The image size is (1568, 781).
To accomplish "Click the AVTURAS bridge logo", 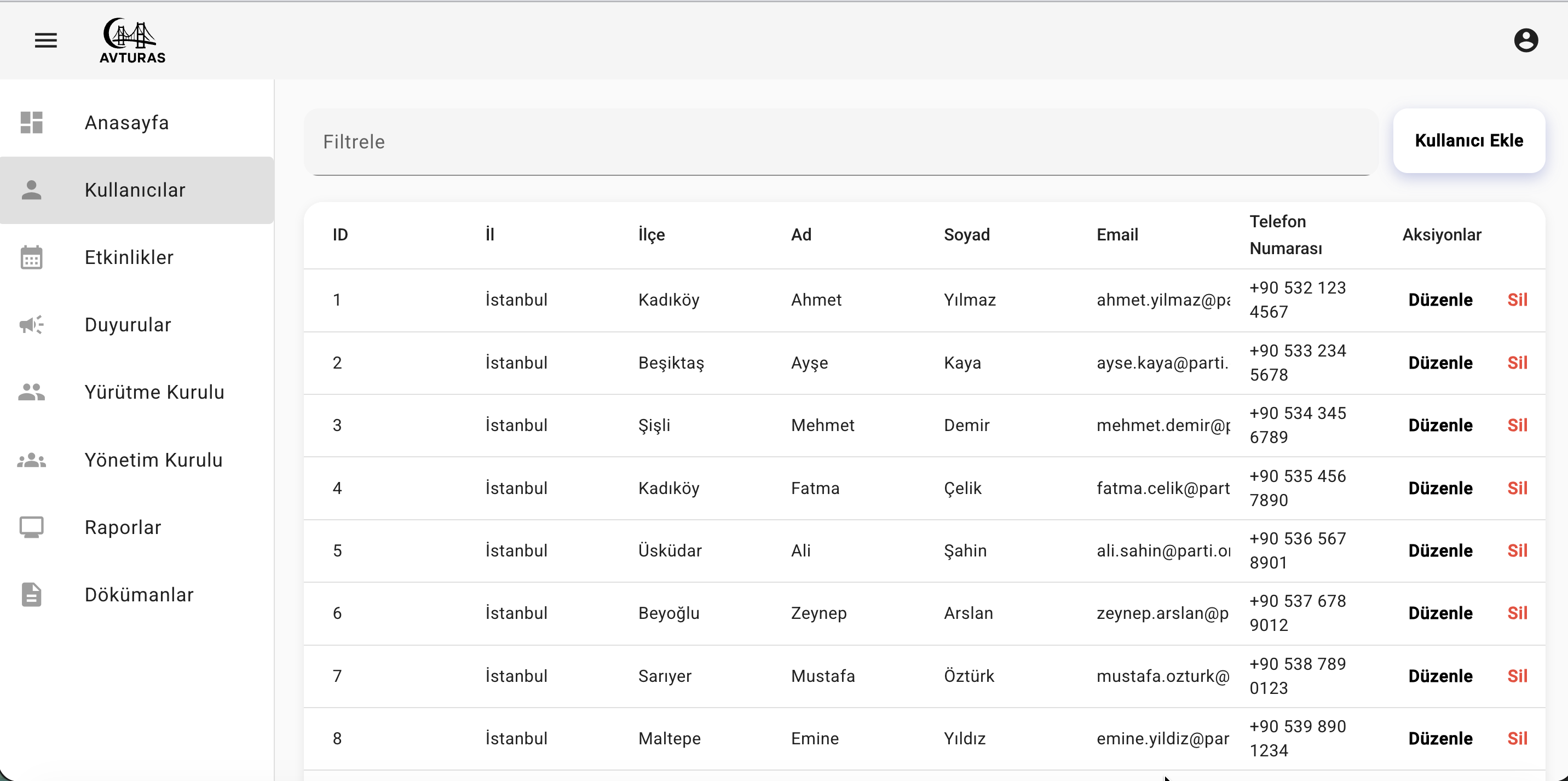I will click(132, 40).
